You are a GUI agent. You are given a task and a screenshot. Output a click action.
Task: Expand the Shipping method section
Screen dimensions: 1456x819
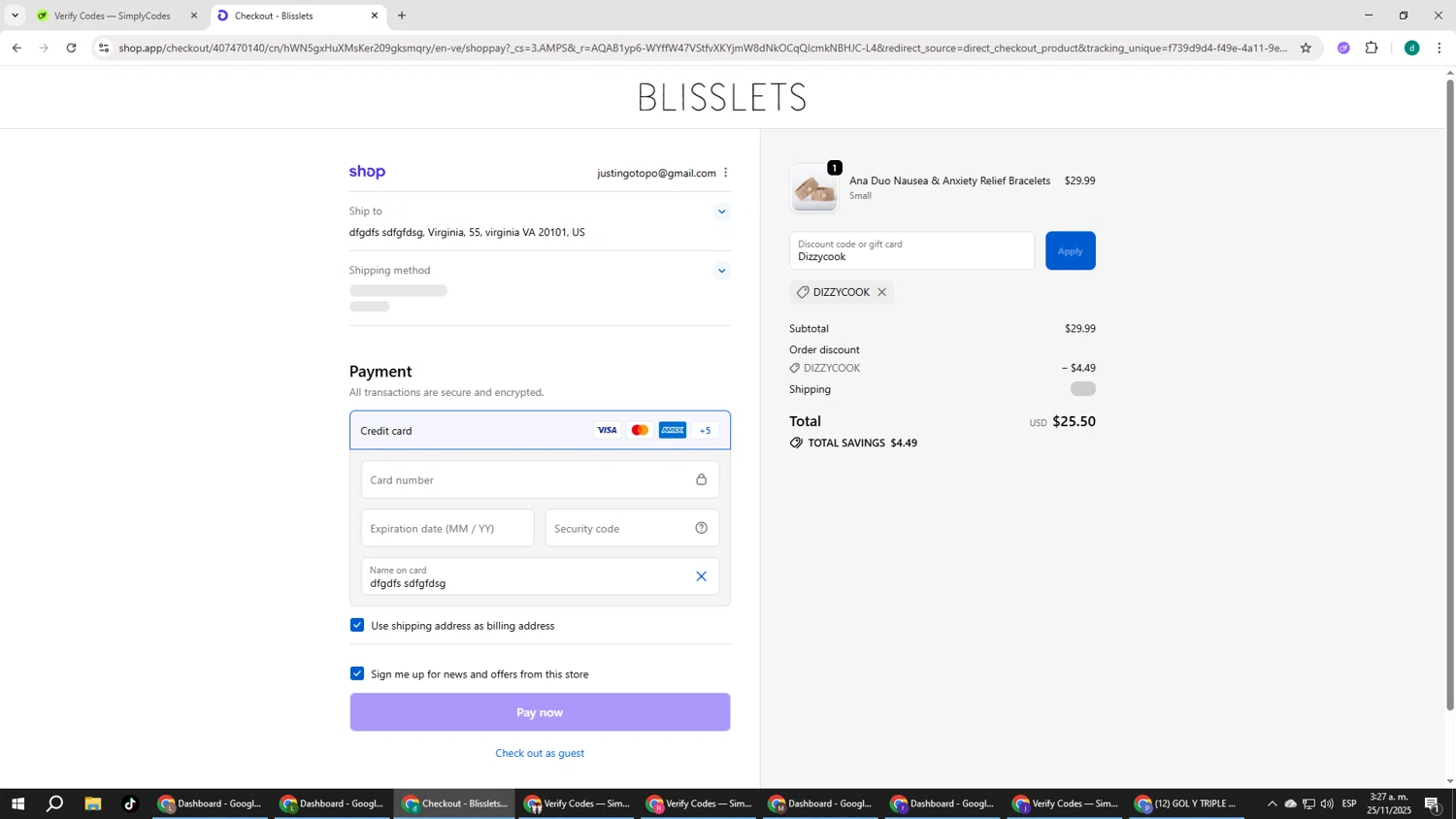pos(721,271)
